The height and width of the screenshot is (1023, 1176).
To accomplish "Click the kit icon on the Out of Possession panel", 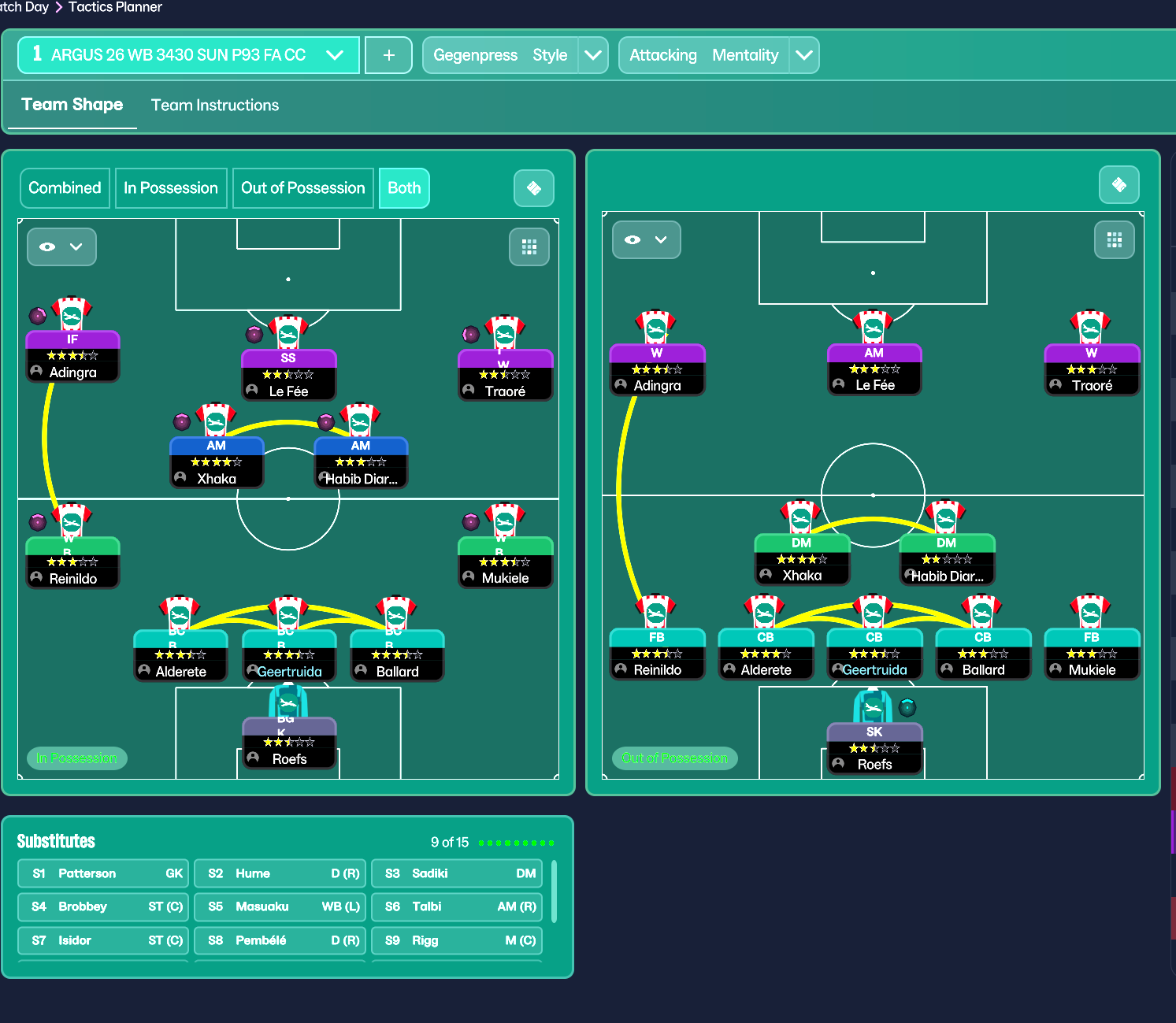I will [1119, 184].
